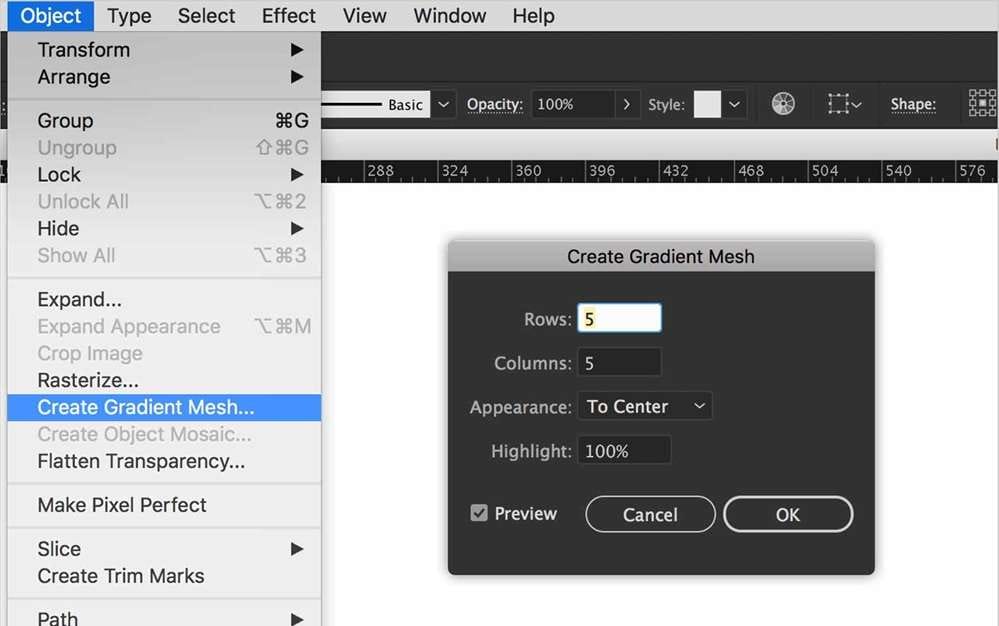Click the Transform grid icon beside Shape
Image resolution: width=999 pixels, height=626 pixels.
(x=982, y=103)
